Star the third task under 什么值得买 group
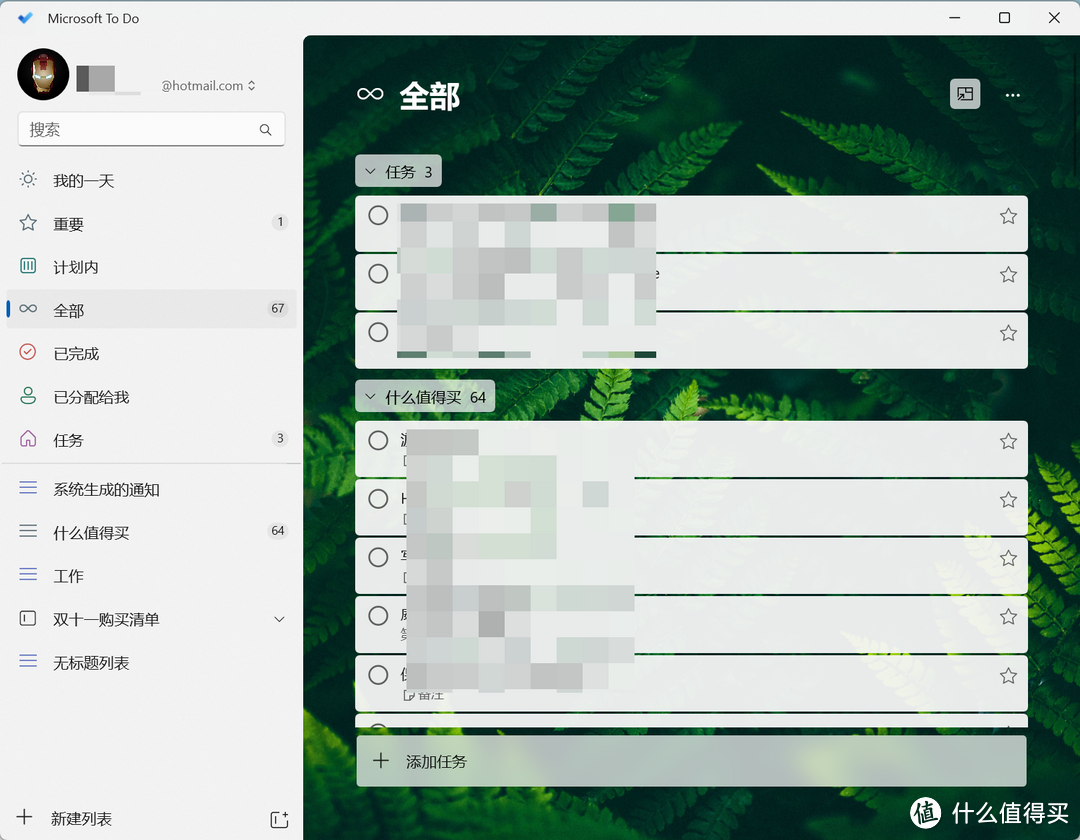 coord(1008,558)
